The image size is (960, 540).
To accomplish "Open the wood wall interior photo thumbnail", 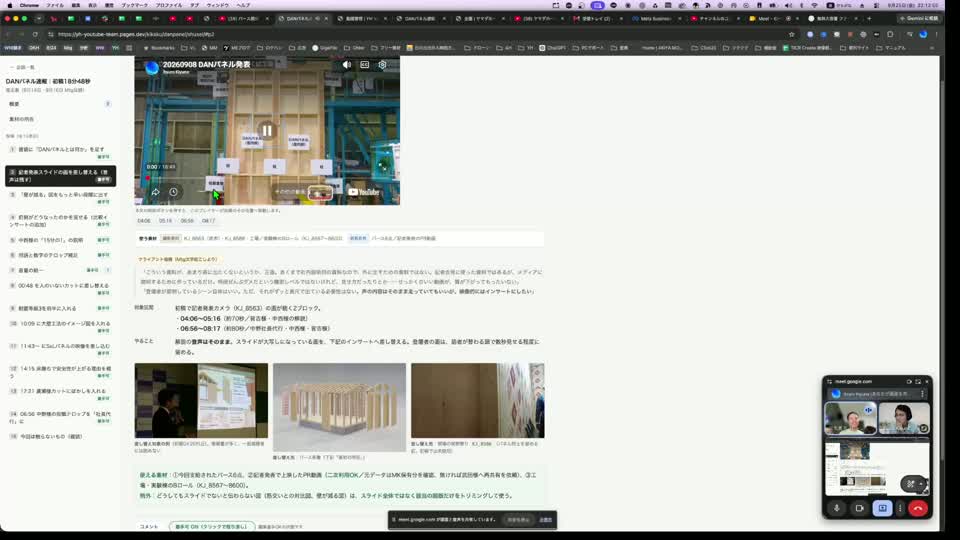I will click(478, 400).
